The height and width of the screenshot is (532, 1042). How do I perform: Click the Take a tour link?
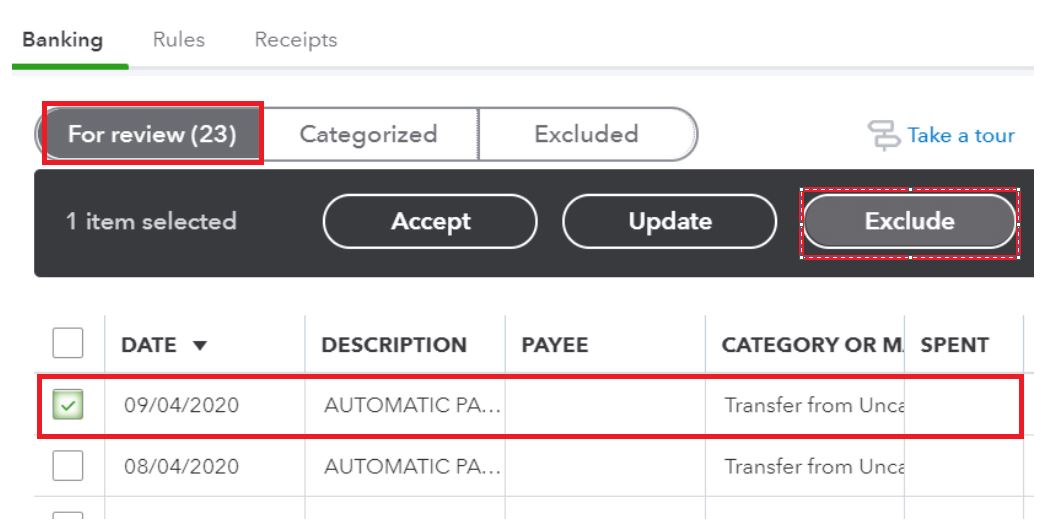[x=960, y=135]
